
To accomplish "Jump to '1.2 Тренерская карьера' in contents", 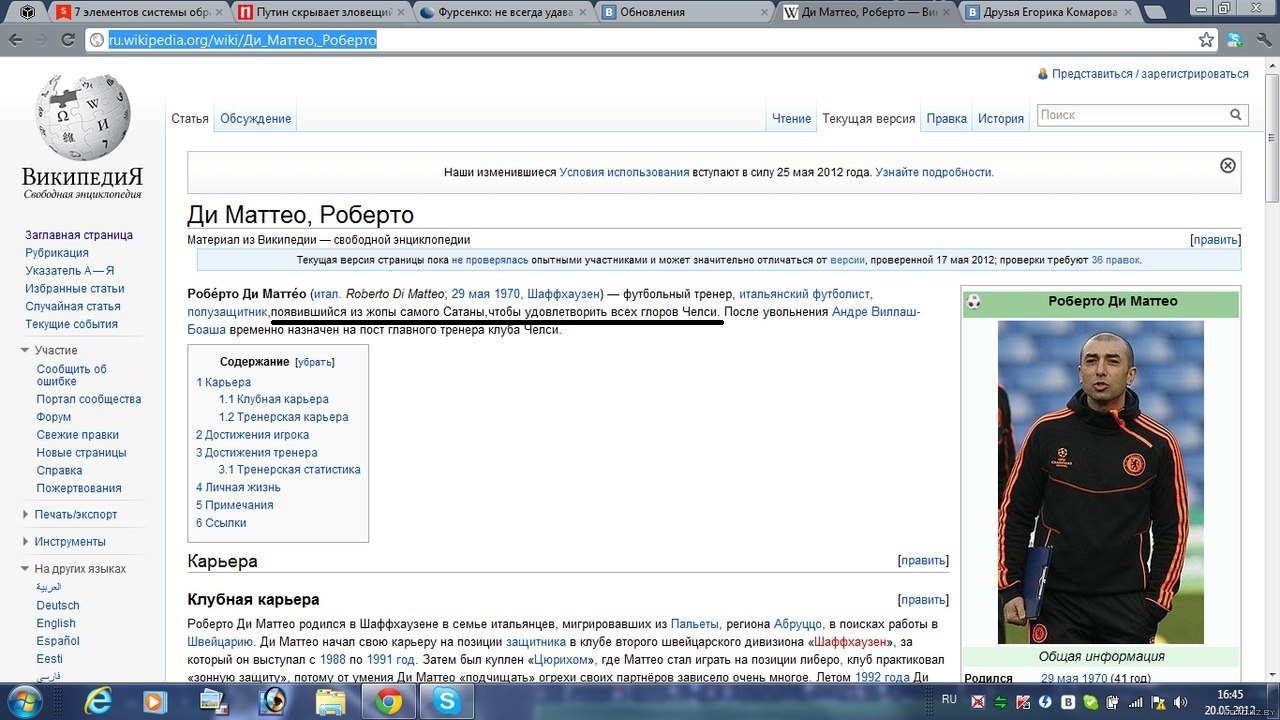I will tap(284, 417).
